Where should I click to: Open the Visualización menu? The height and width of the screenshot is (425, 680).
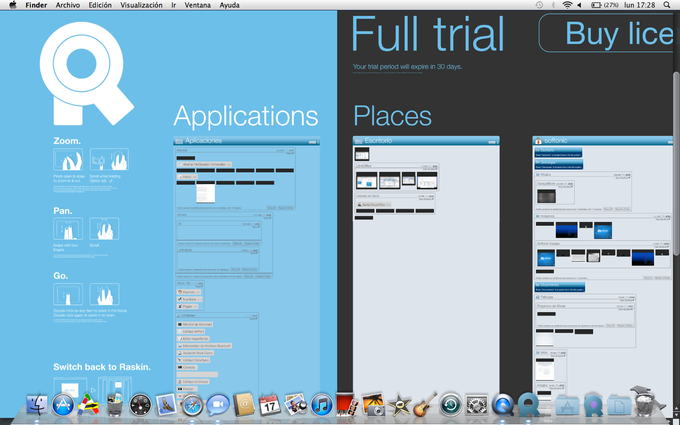[141, 5]
